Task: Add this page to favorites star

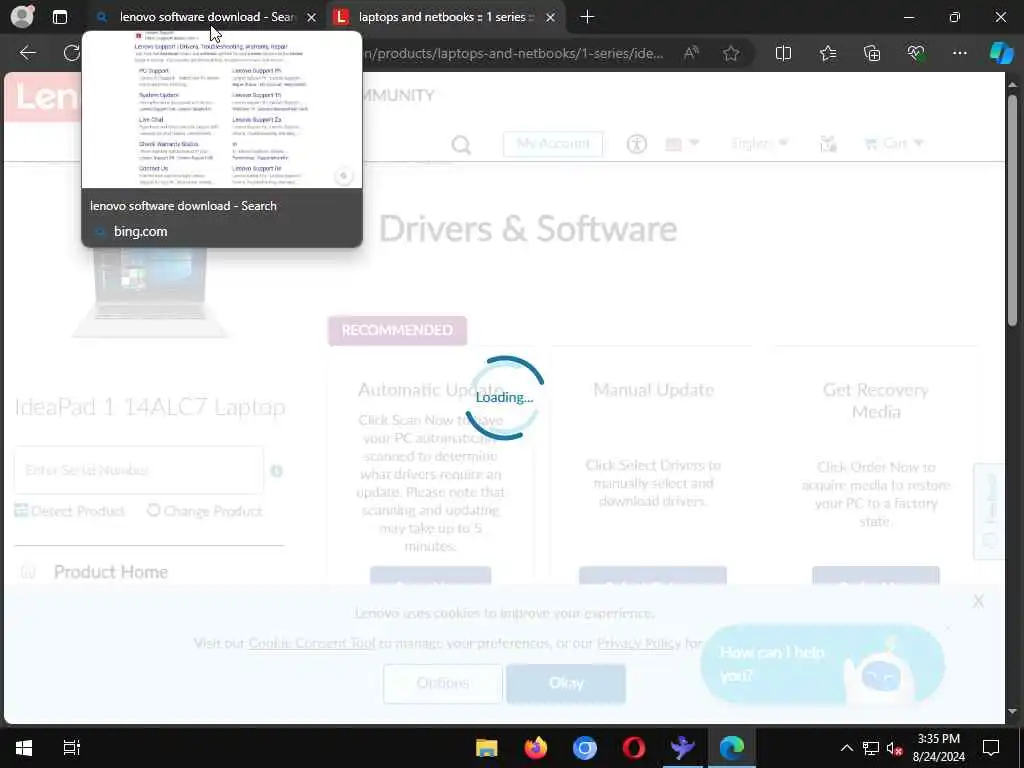Action: point(731,53)
